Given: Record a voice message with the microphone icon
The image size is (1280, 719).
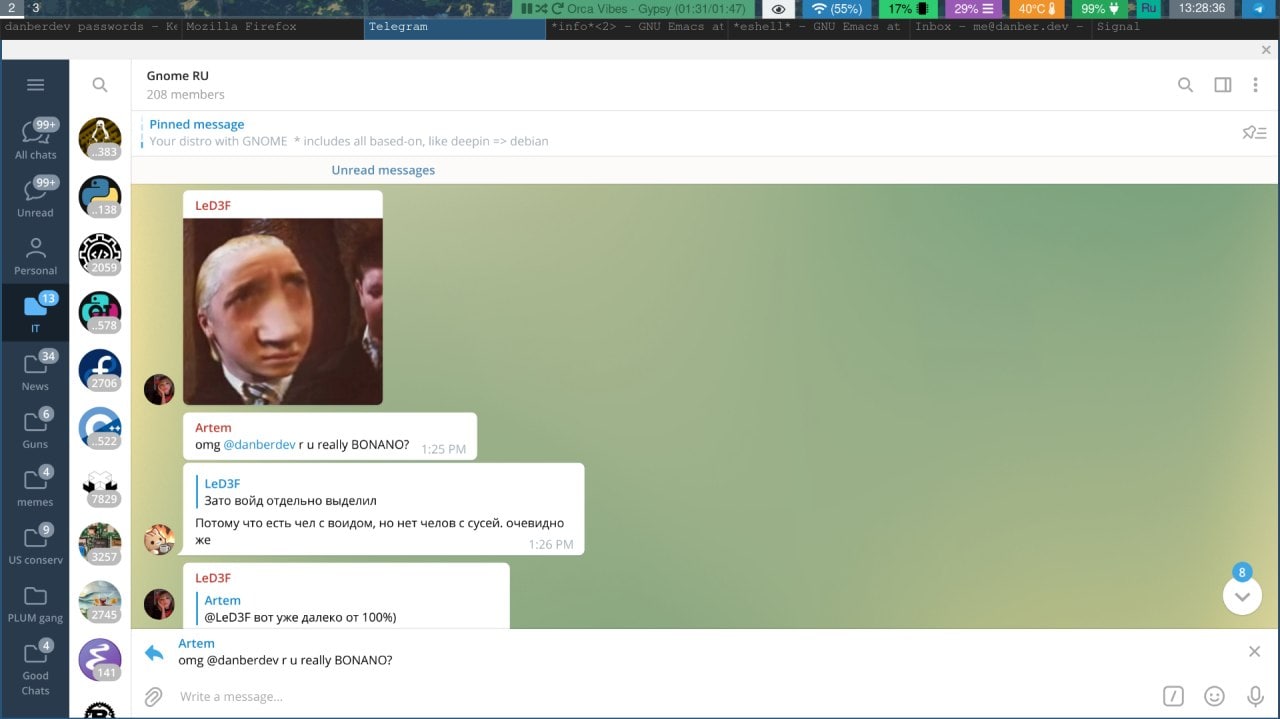Looking at the screenshot, I should (x=1255, y=696).
